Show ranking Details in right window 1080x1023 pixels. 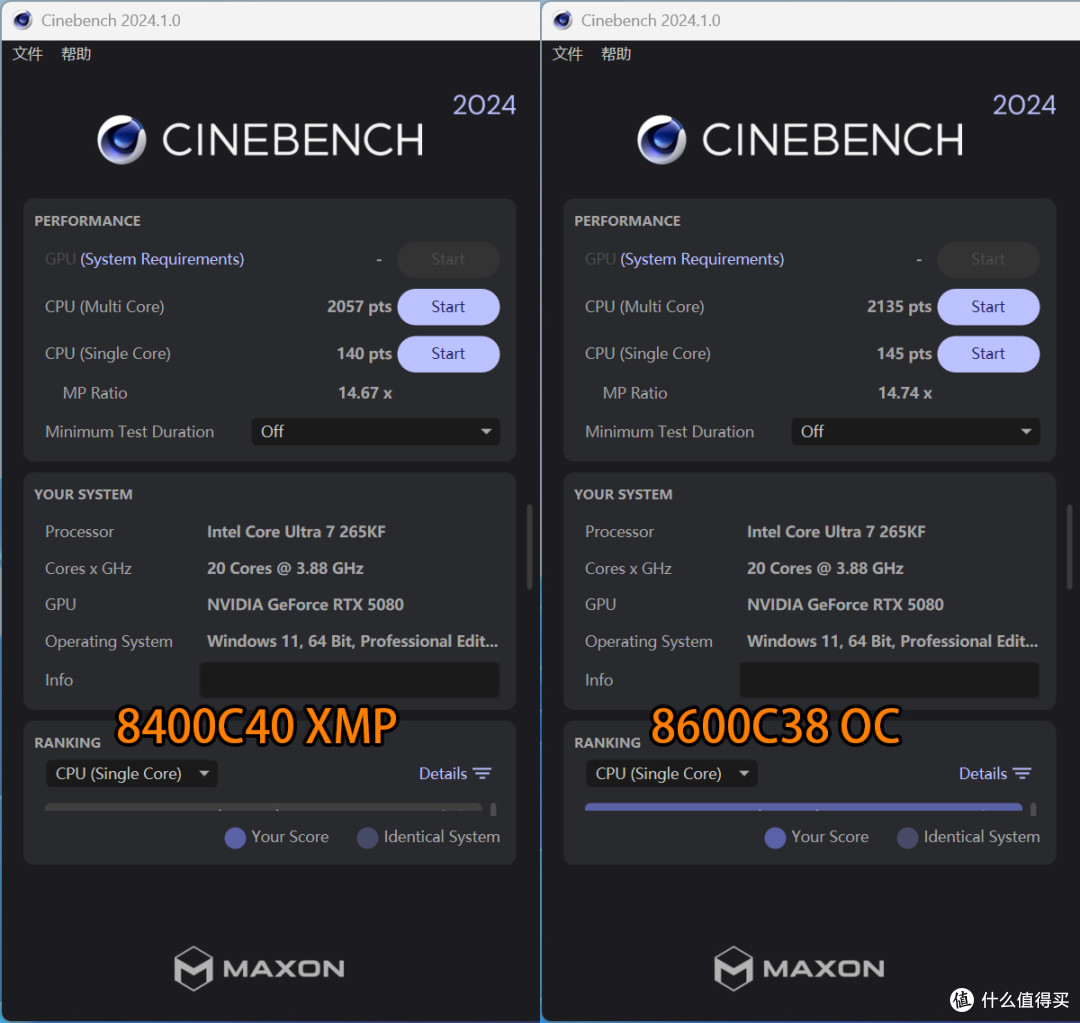(x=995, y=774)
